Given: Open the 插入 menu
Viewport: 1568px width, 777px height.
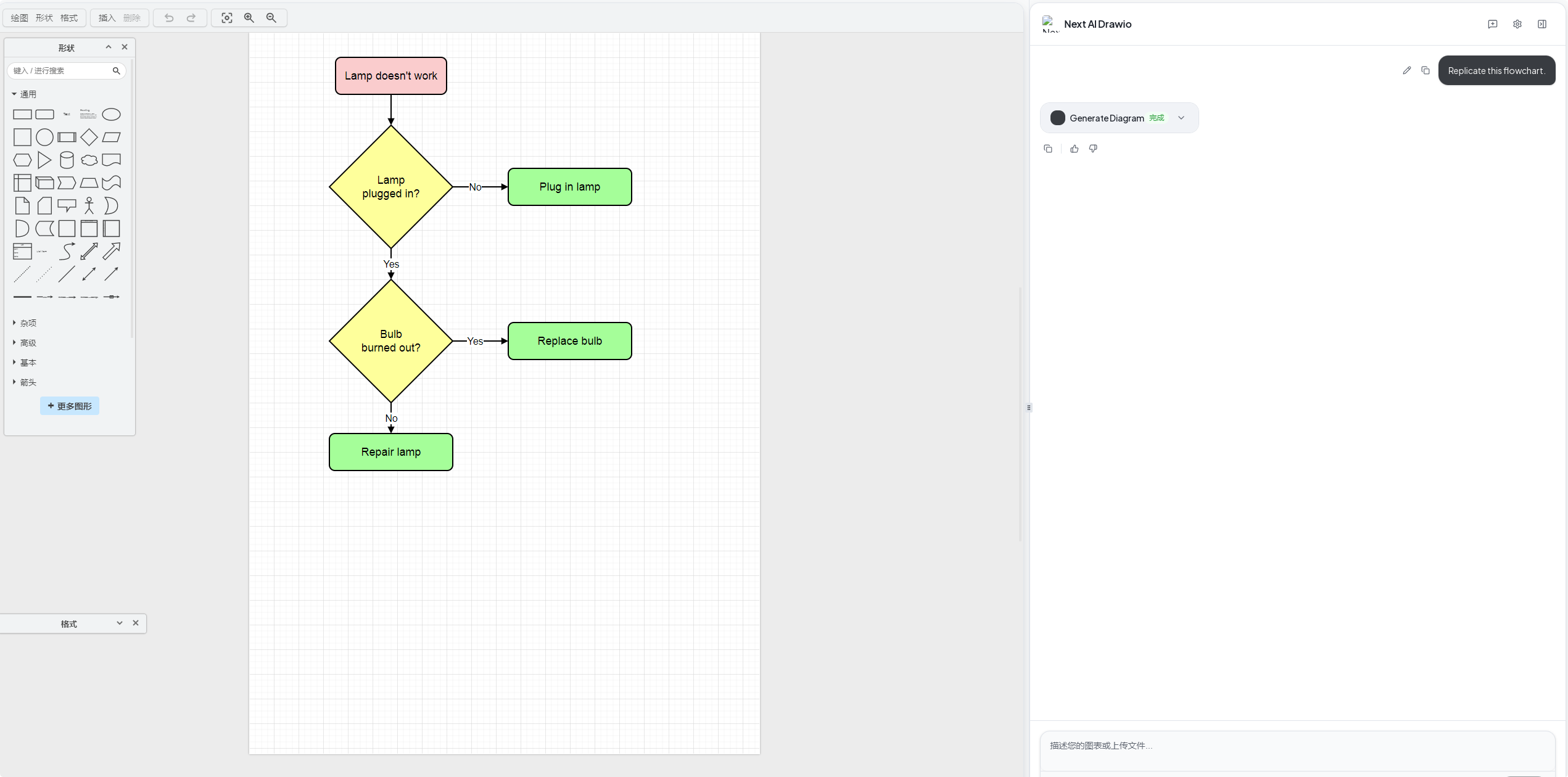Looking at the screenshot, I should [x=107, y=18].
